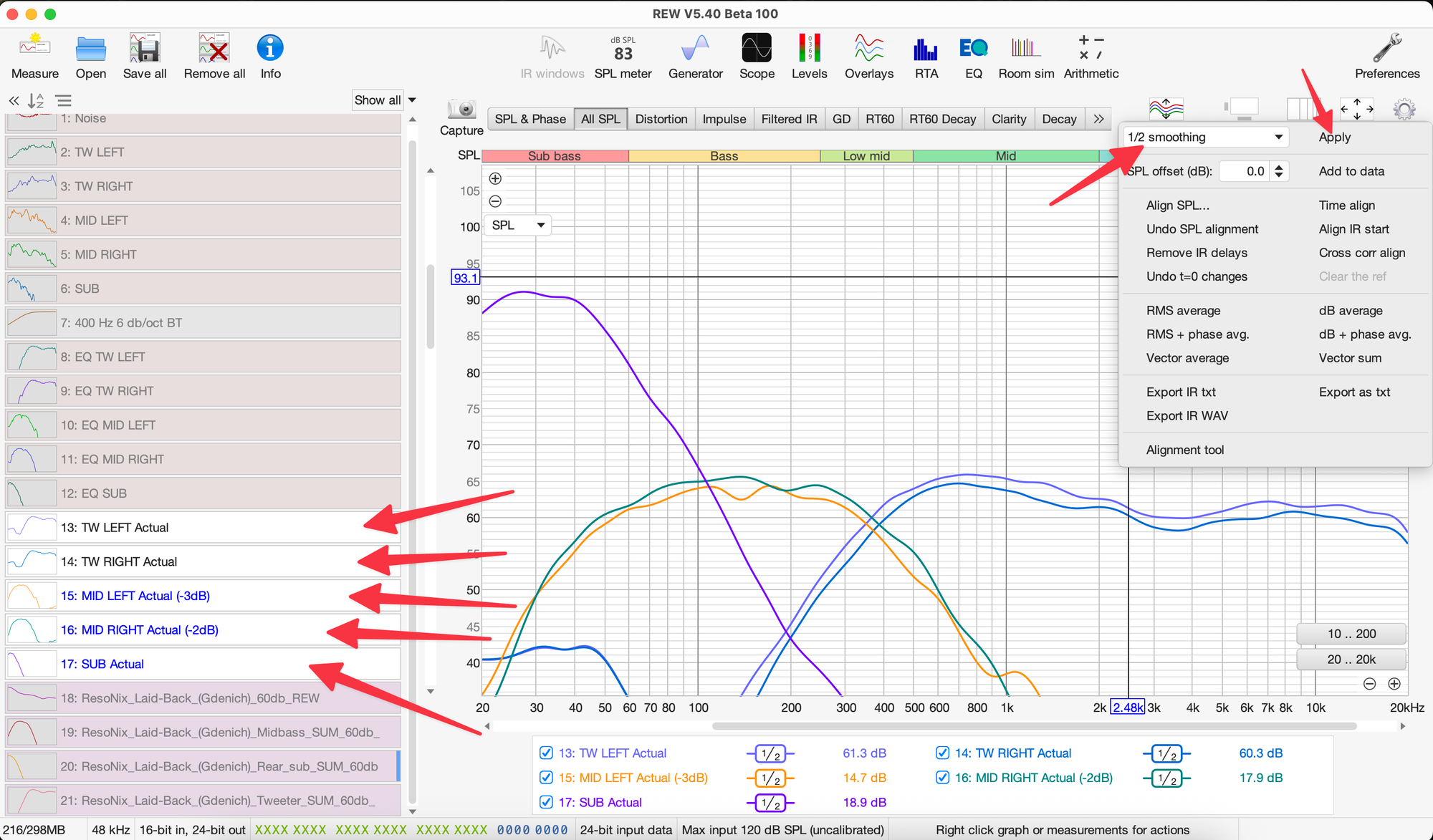Screen dimensions: 1433x840
Task: Switch to the Distortion tab
Action: click(661, 119)
